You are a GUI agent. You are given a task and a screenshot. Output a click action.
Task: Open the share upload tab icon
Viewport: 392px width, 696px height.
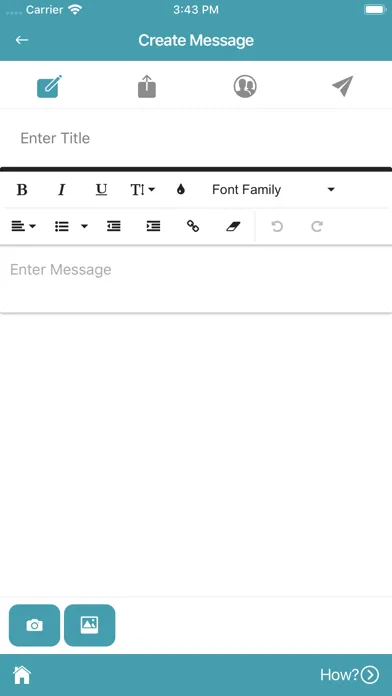coord(147,86)
